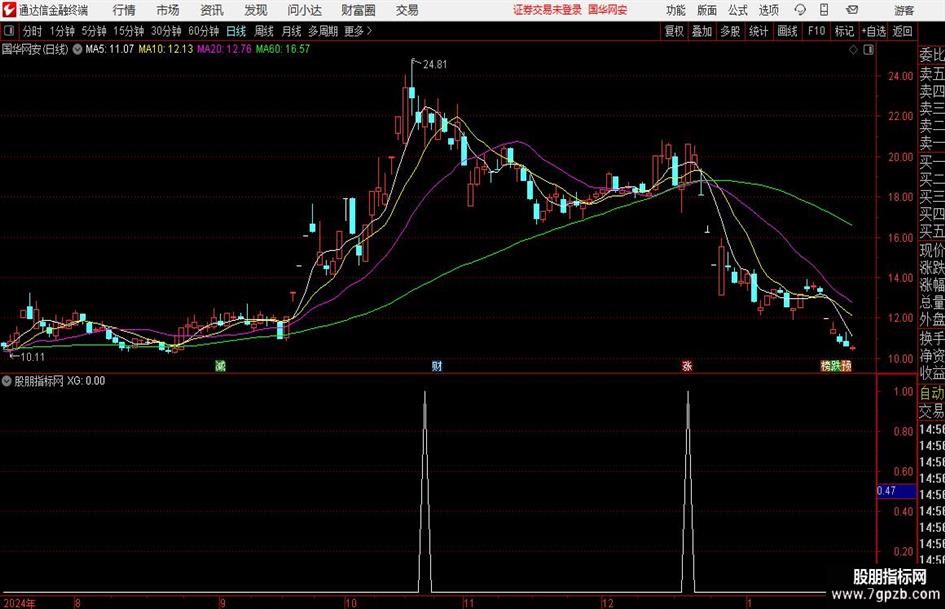Open the 发现 menu
The height and width of the screenshot is (609, 945).
256,10
